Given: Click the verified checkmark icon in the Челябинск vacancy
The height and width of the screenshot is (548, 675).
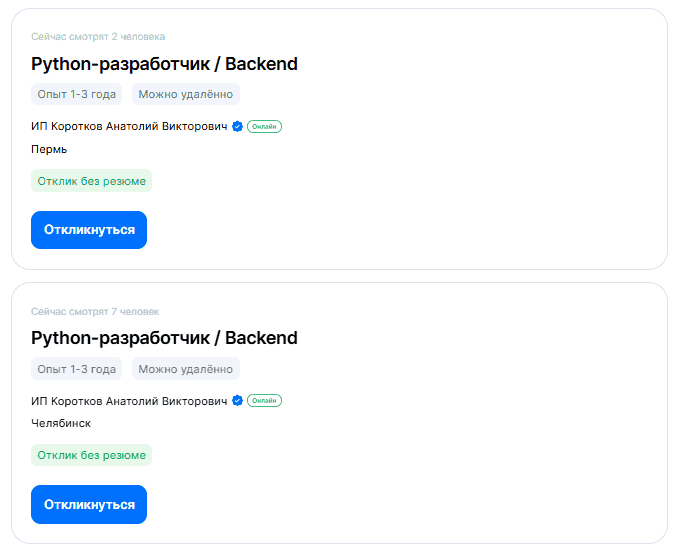Looking at the screenshot, I should pos(238,401).
